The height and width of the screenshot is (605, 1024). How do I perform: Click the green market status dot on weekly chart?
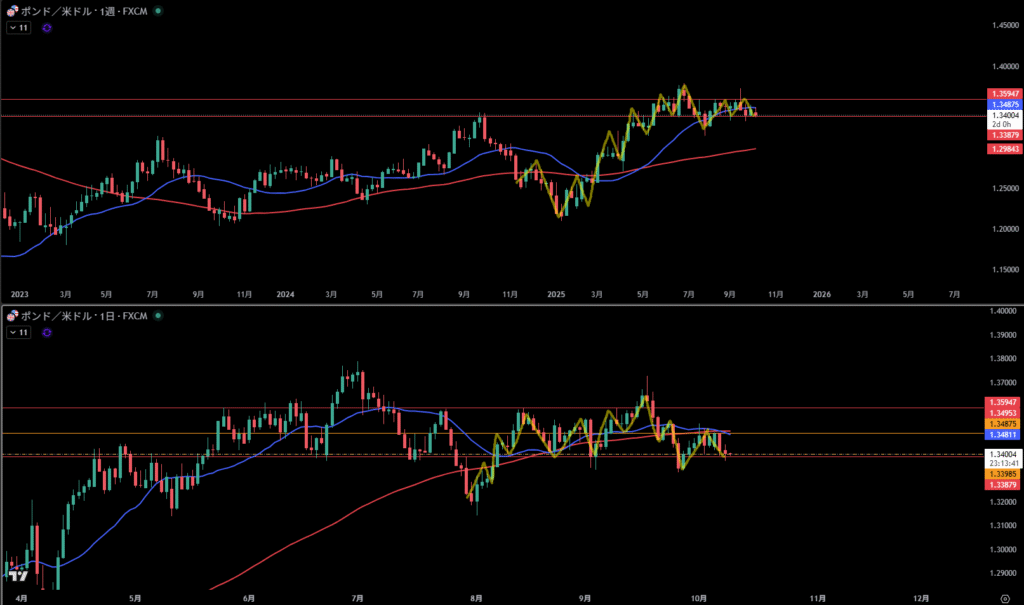[159, 10]
